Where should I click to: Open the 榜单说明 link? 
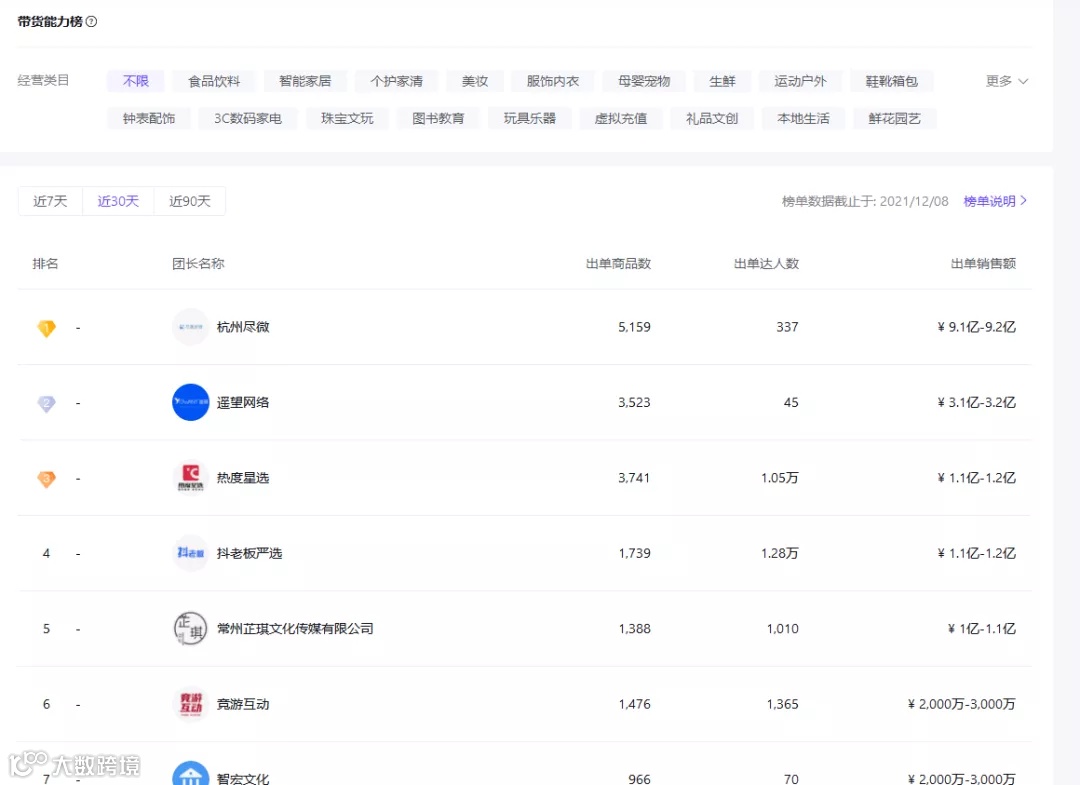coord(995,201)
